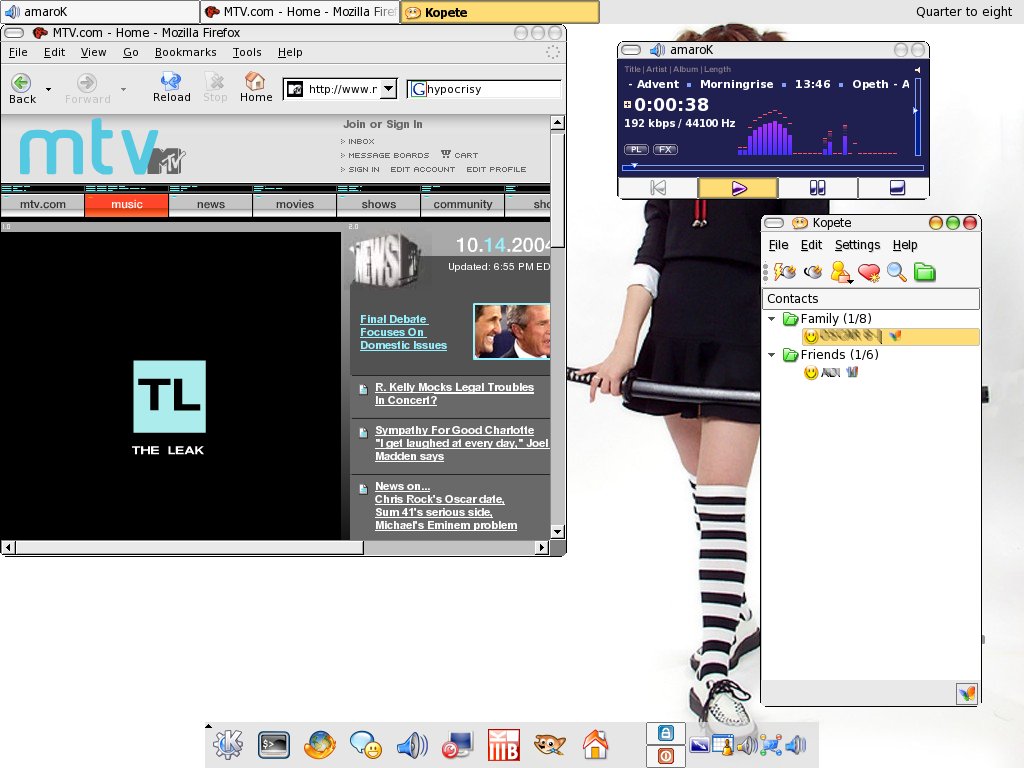Click the protocol status icon at Kopete's bottom

tap(967, 693)
